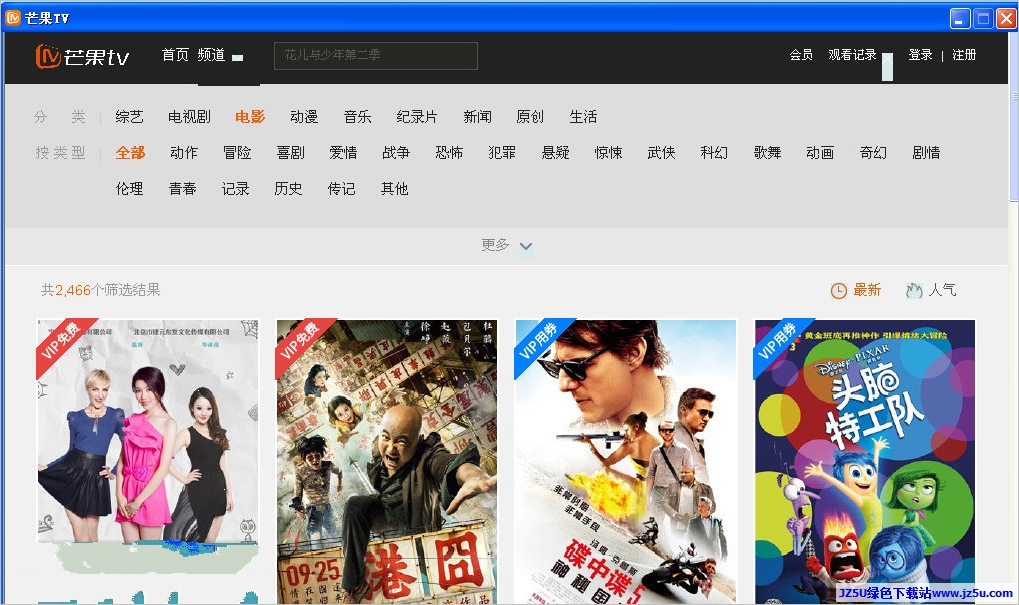The width and height of the screenshot is (1019, 605).
Task: Close the 芒果TV window
Action: click(1006, 18)
